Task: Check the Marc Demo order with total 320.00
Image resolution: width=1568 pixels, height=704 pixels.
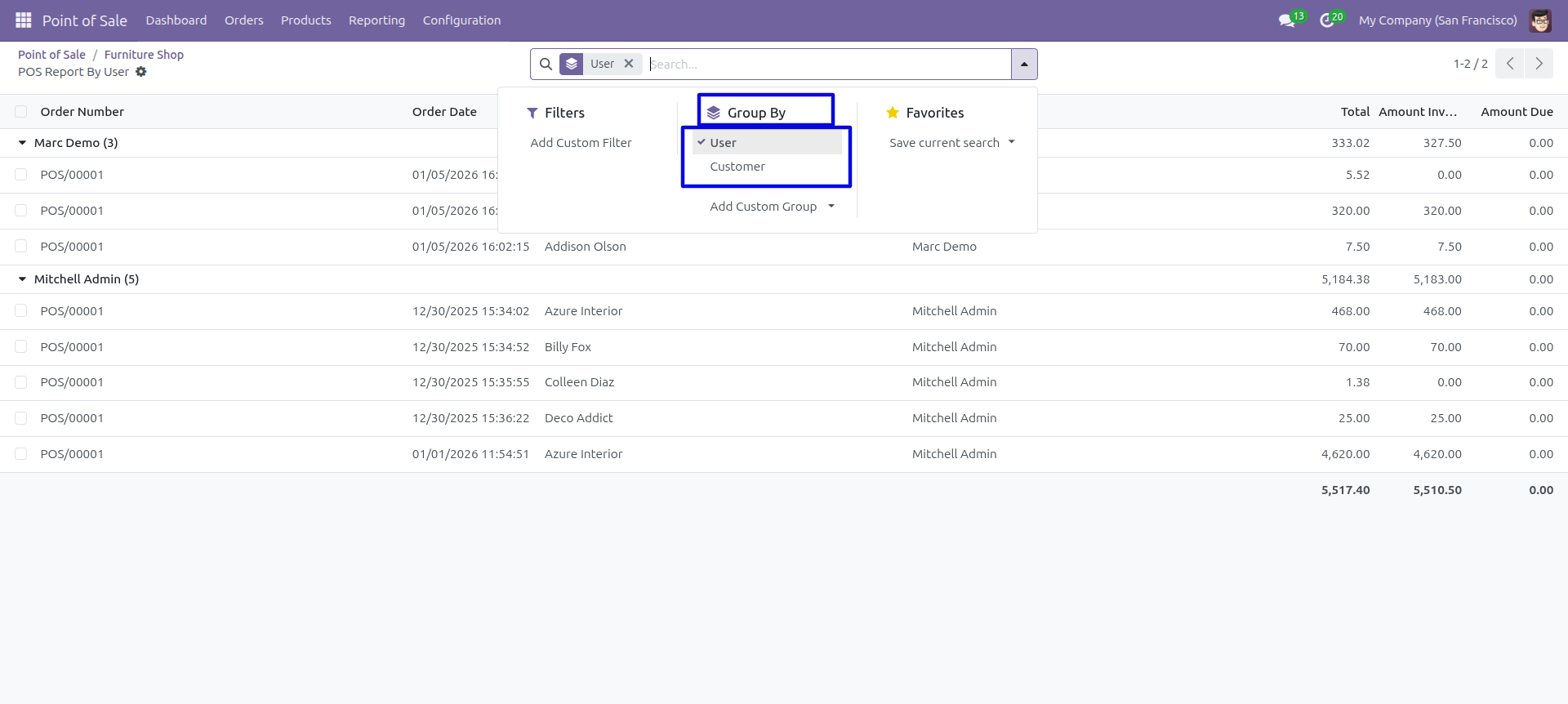Action: [x=21, y=211]
